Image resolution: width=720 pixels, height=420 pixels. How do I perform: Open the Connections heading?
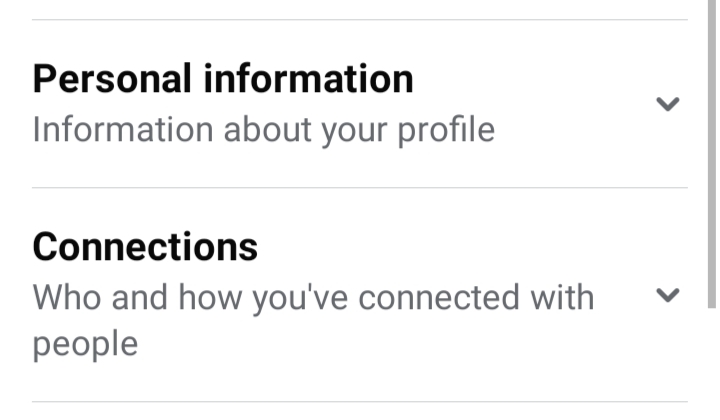coord(145,246)
